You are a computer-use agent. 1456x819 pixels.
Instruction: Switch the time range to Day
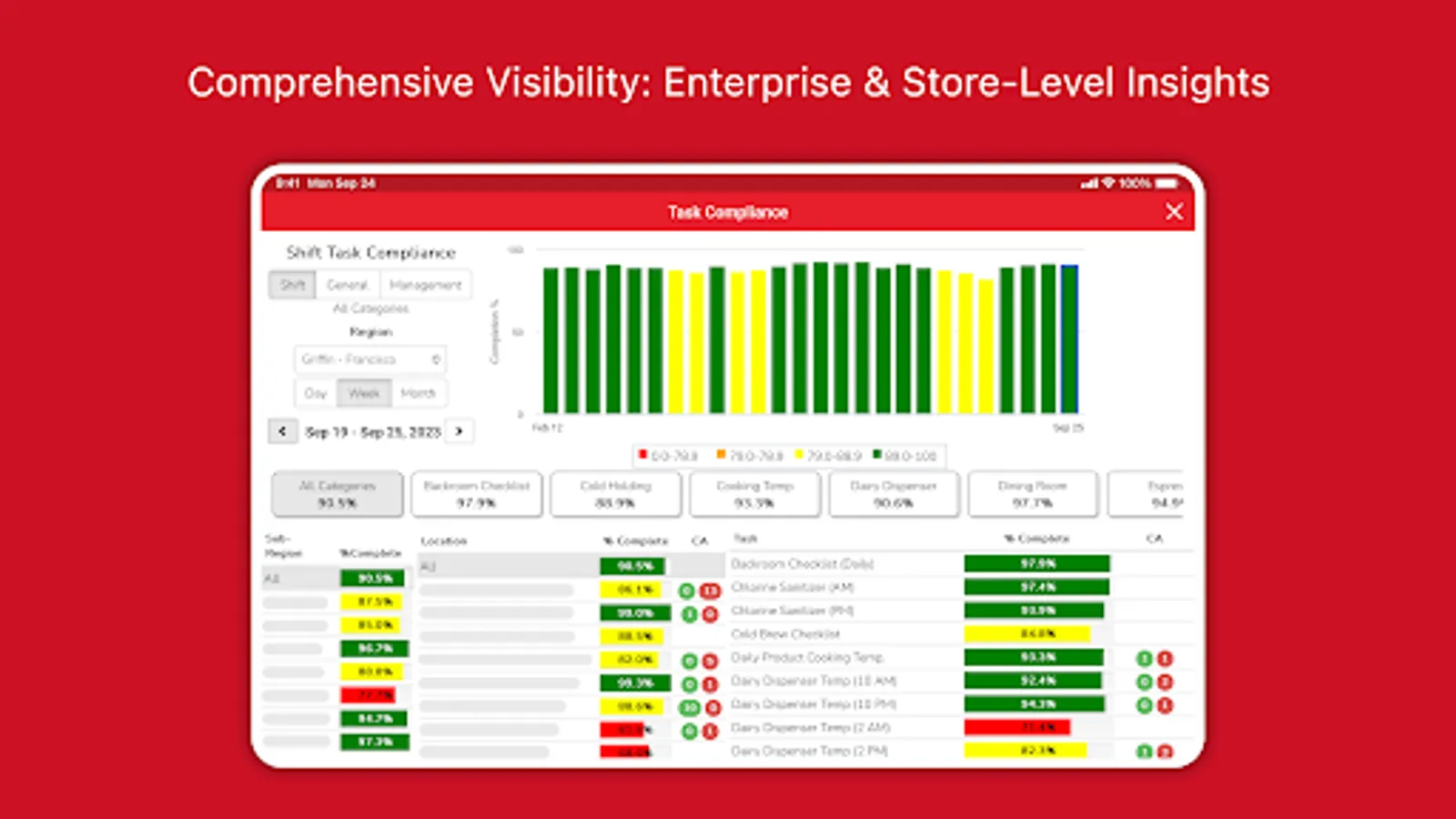click(316, 393)
